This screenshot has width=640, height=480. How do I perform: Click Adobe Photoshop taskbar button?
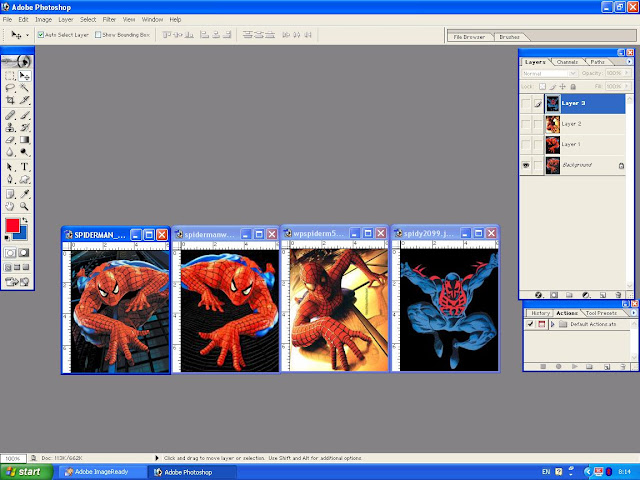click(192, 472)
